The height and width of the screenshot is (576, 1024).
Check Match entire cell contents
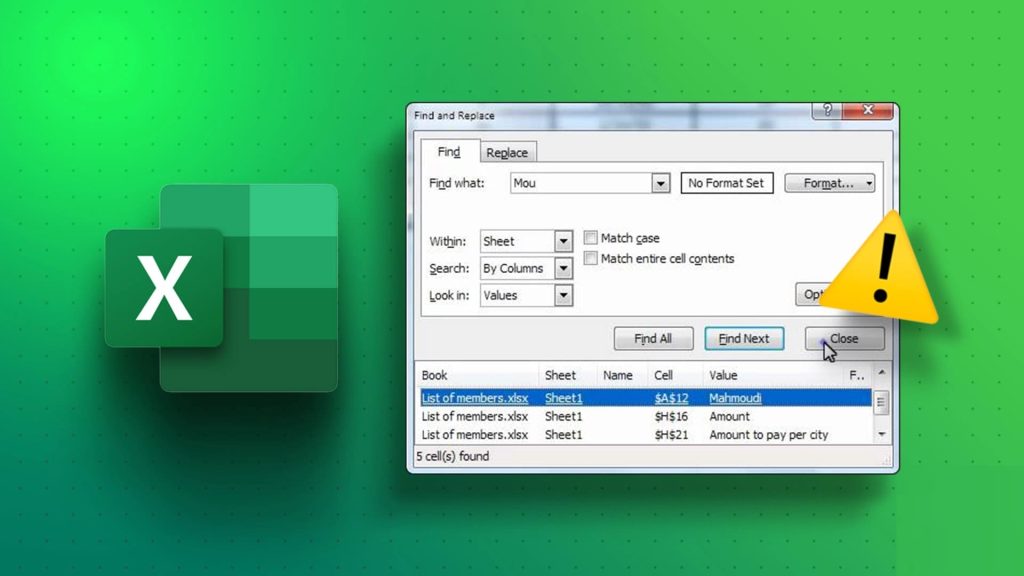click(590, 258)
